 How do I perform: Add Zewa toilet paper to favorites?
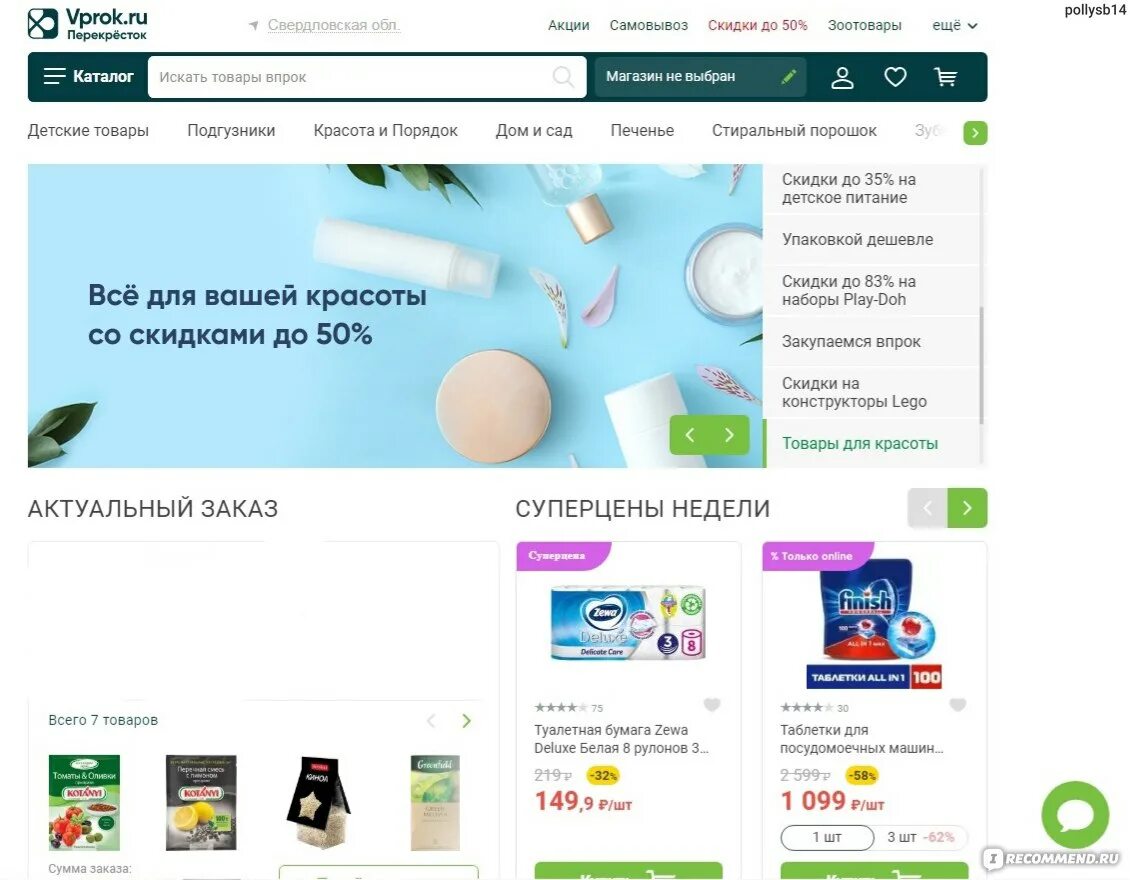(712, 705)
